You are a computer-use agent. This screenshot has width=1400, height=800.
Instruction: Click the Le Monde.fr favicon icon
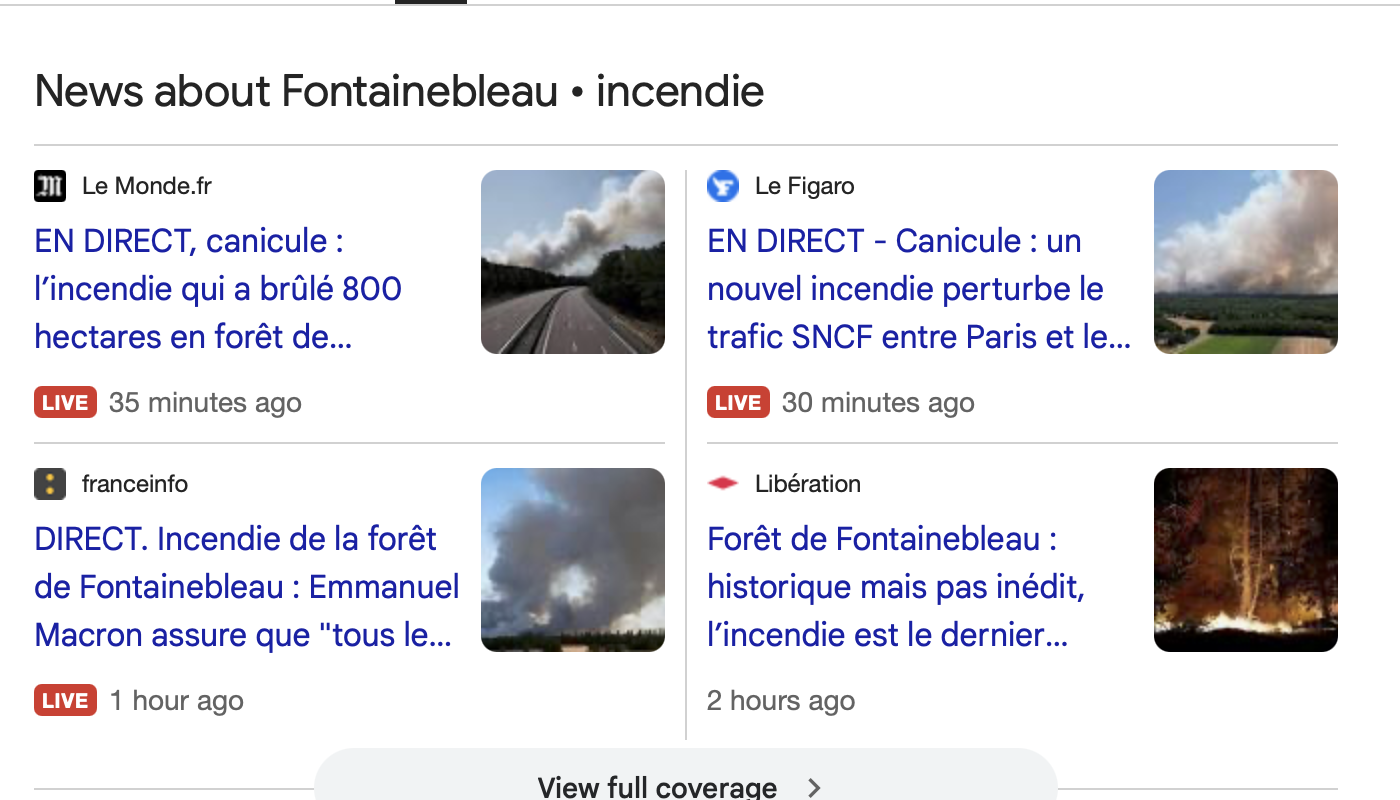coord(50,186)
